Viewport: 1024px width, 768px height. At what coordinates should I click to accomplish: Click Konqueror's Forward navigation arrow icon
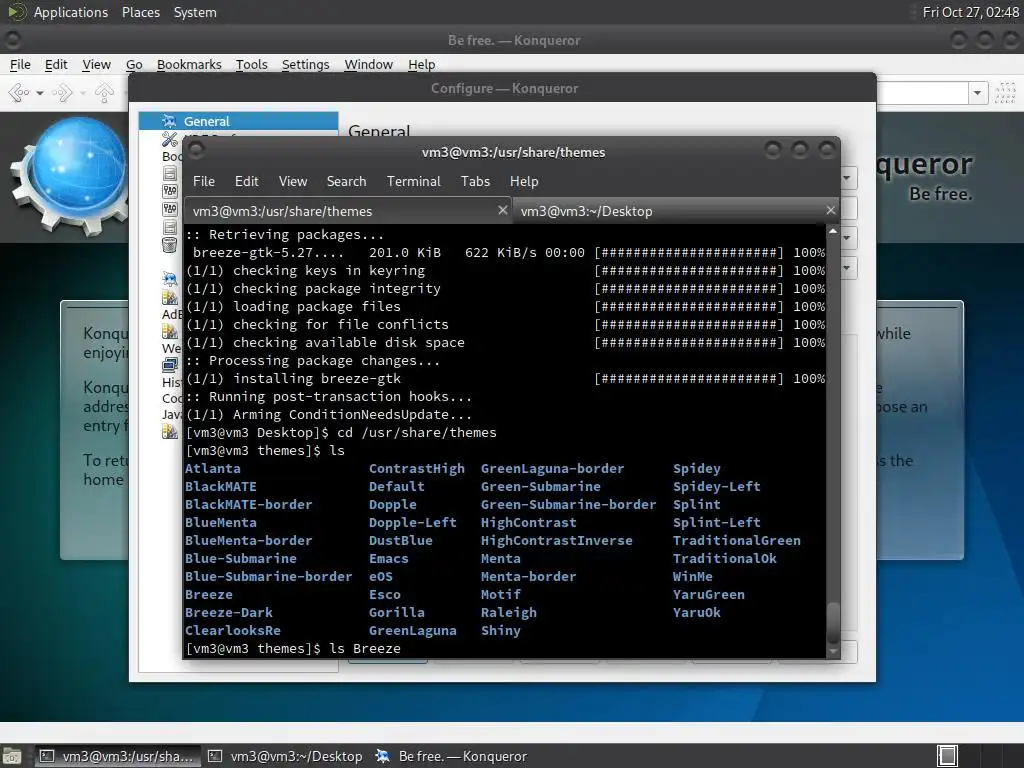[x=62, y=93]
